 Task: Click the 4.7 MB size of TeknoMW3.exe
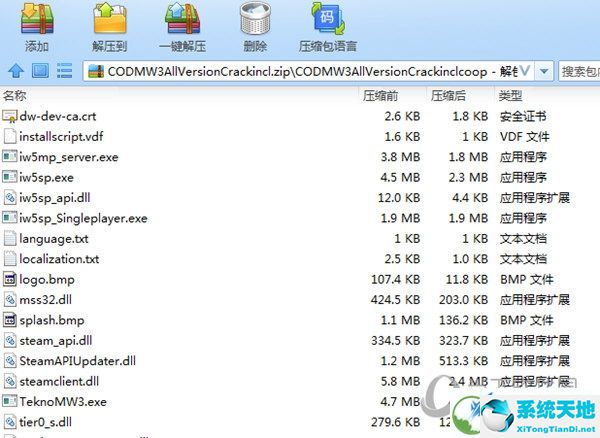click(x=400, y=402)
